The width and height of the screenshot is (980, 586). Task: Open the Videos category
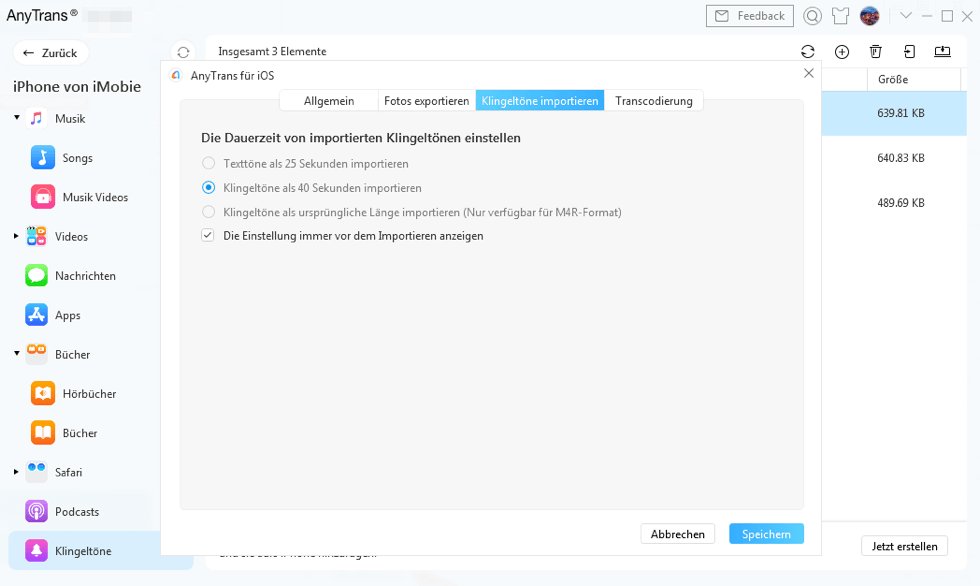point(56,236)
